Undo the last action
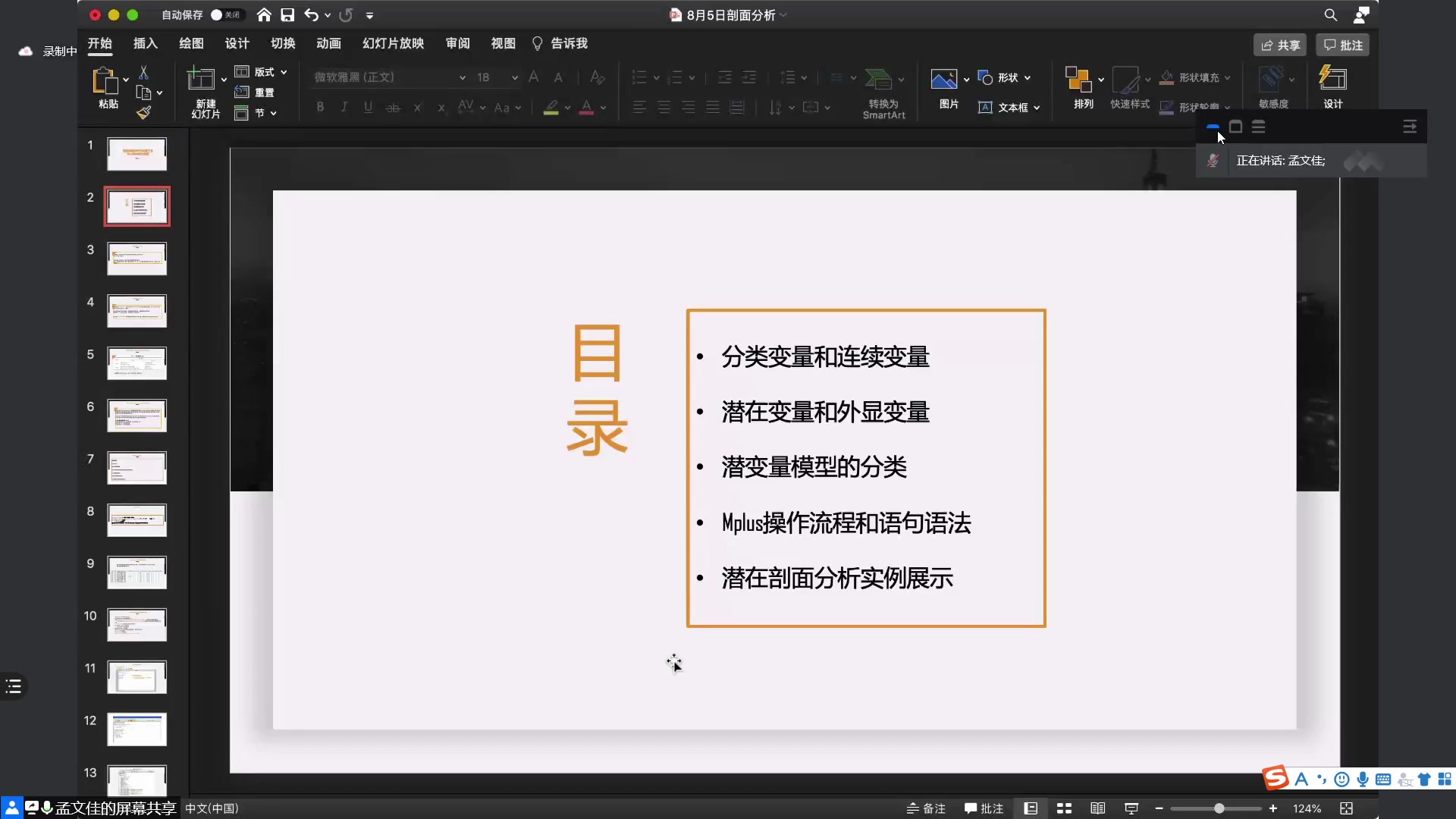 point(311,15)
